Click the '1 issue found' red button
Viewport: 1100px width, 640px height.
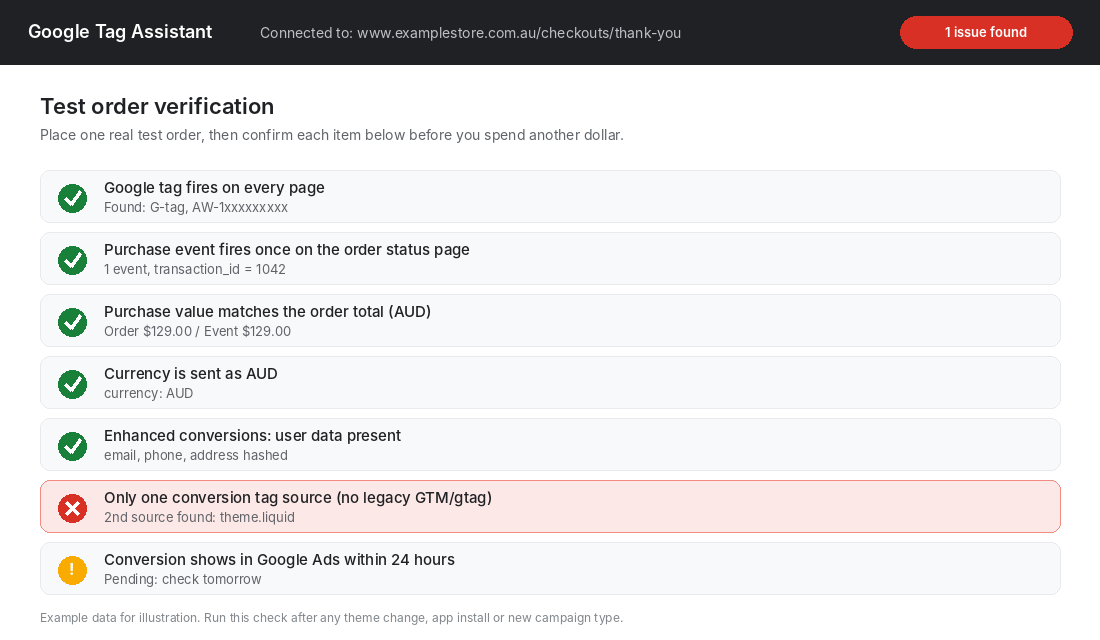986,32
